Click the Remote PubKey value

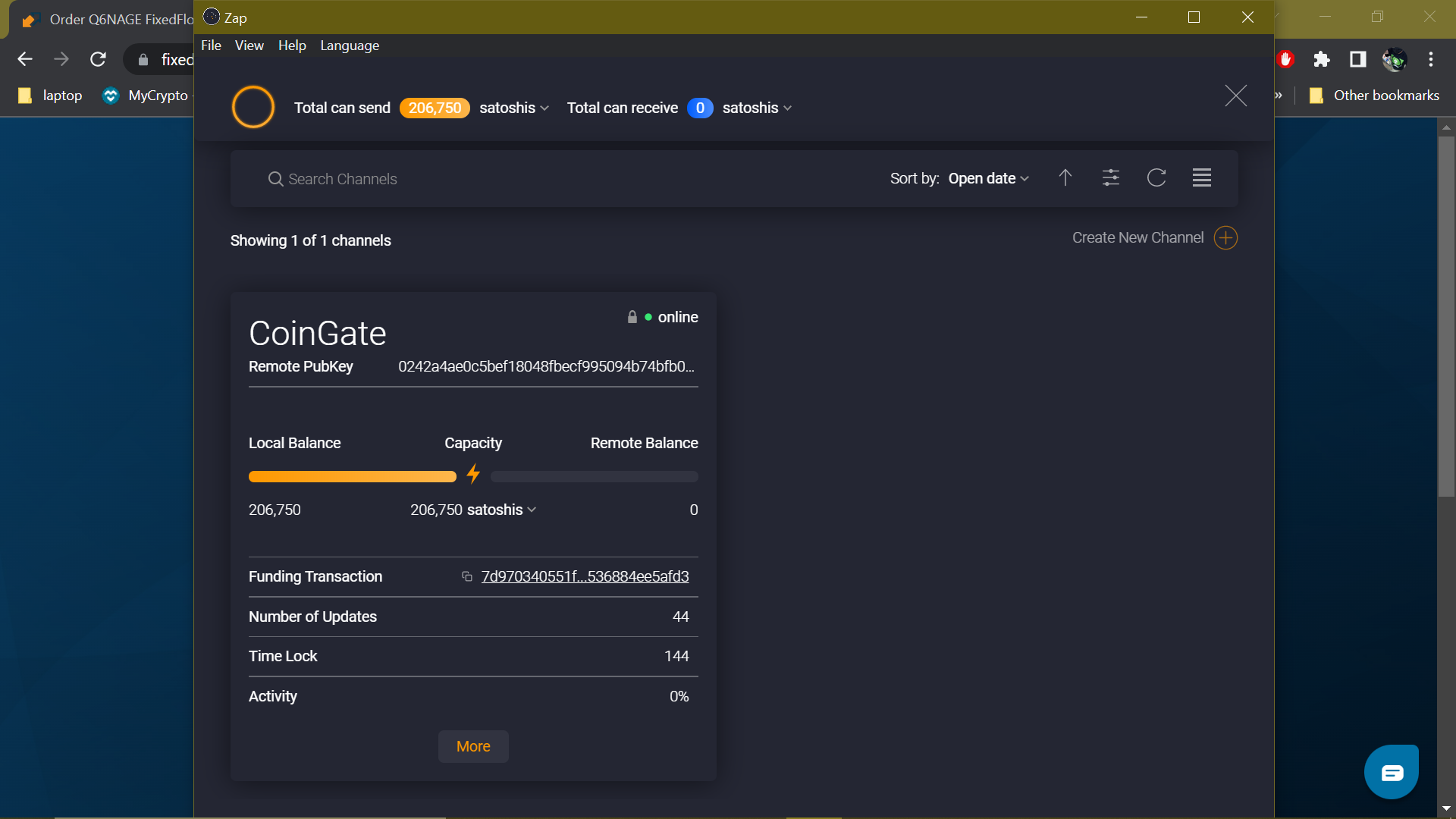(x=546, y=366)
